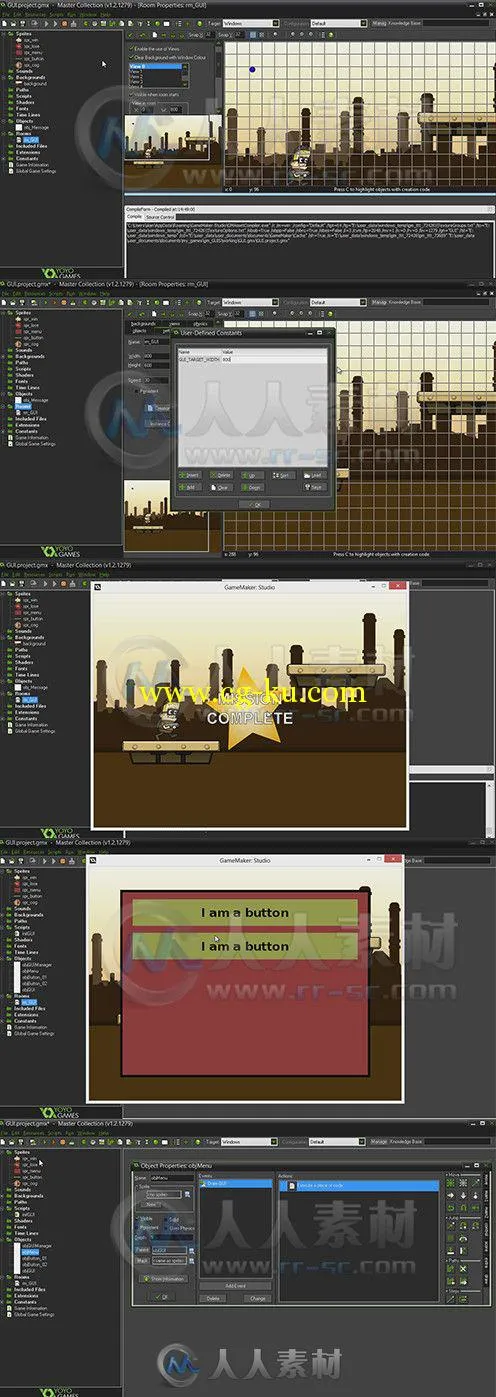Image resolution: width=496 pixels, height=1397 pixels.
Task: Select value 800 beside GUI_TARGET_WIDTH
Action: 274,358
